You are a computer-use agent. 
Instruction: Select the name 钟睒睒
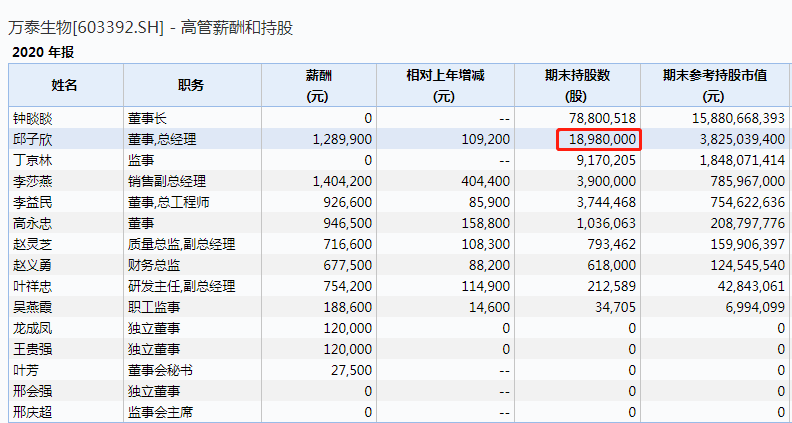[33, 119]
